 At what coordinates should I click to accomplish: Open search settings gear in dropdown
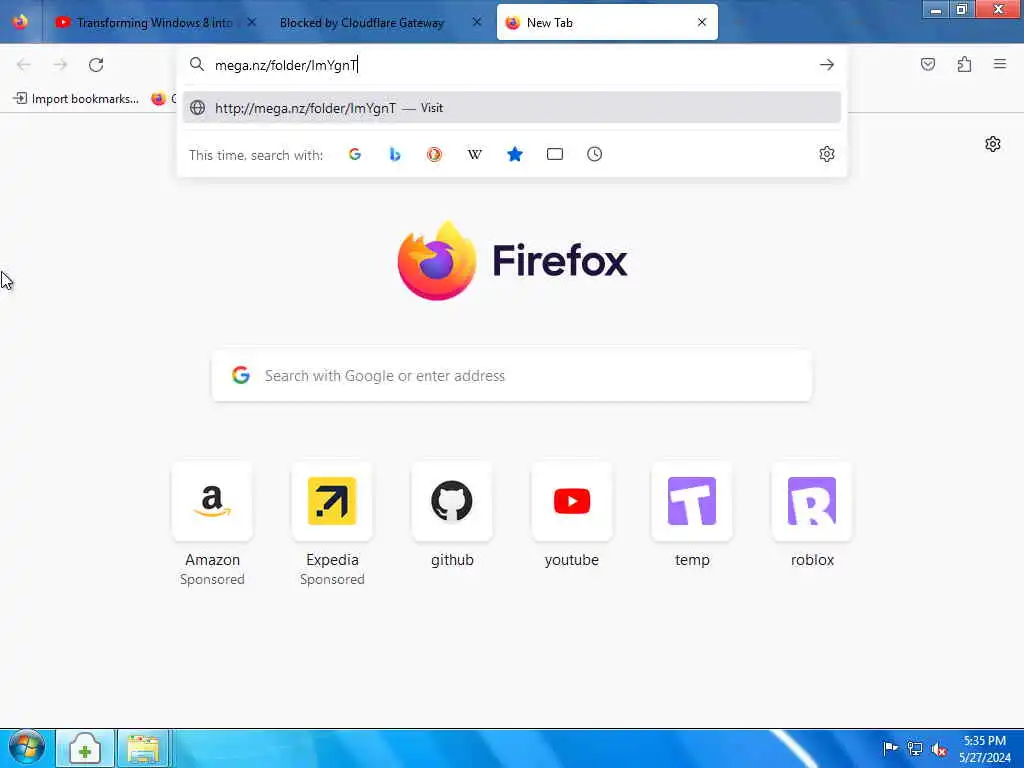[x=827, y=154]
